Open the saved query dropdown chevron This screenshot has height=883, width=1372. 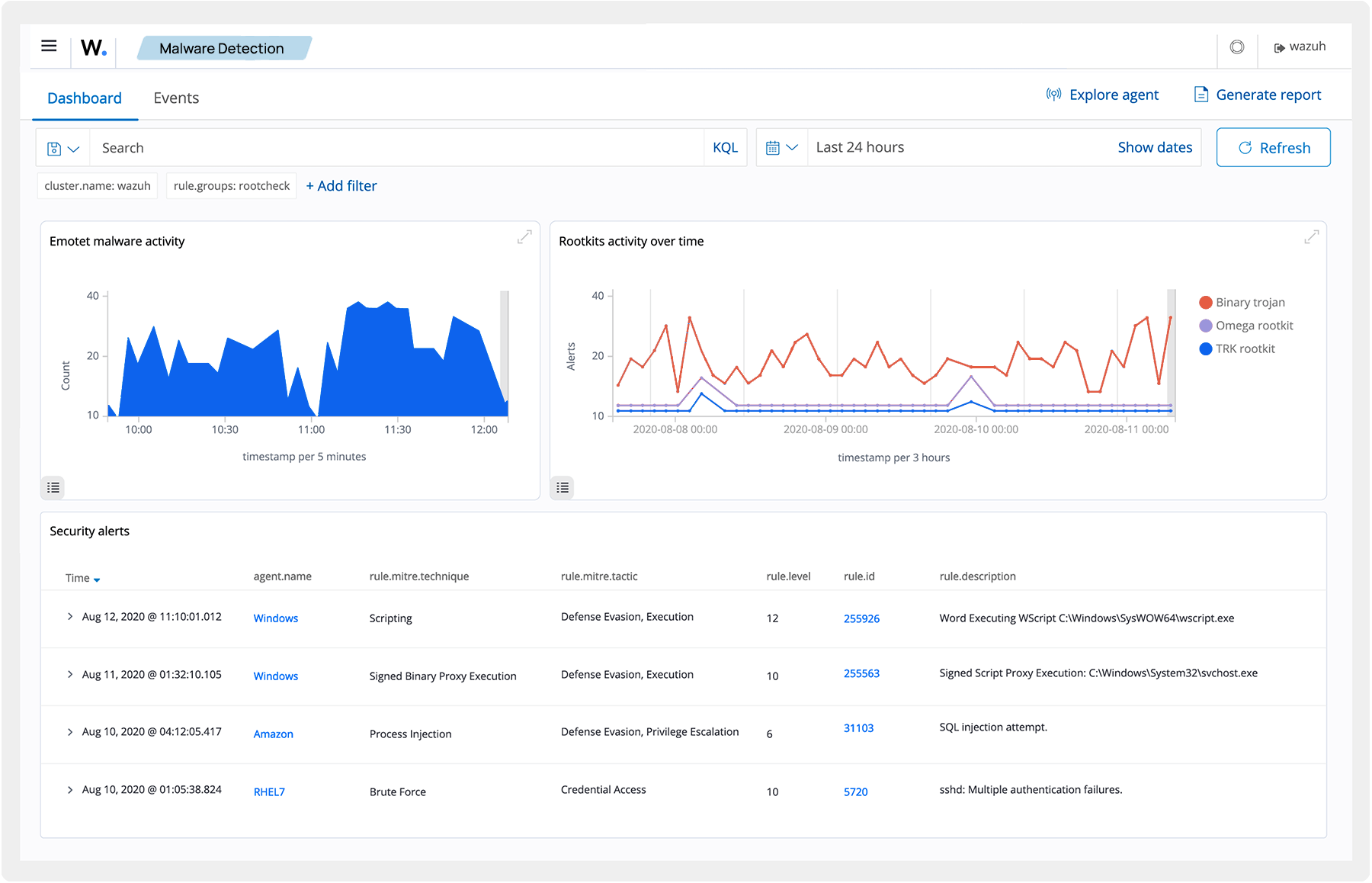click(x=75, y=147)
